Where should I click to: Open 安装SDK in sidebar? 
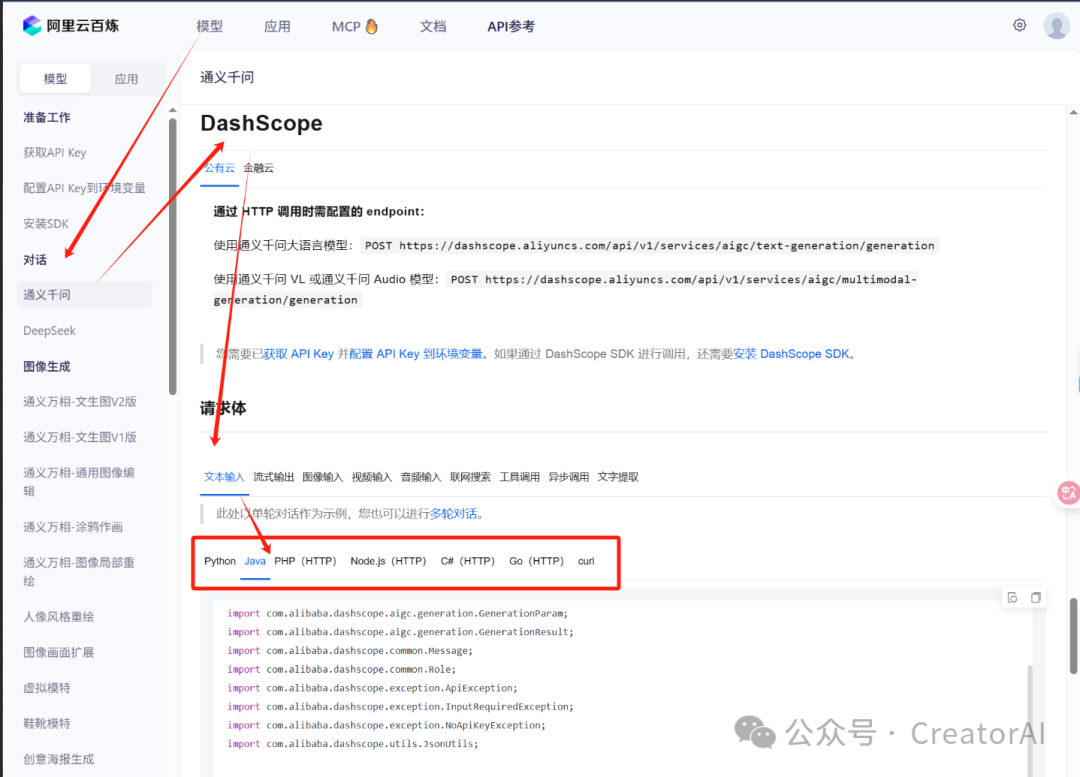[x=46, y=223]
